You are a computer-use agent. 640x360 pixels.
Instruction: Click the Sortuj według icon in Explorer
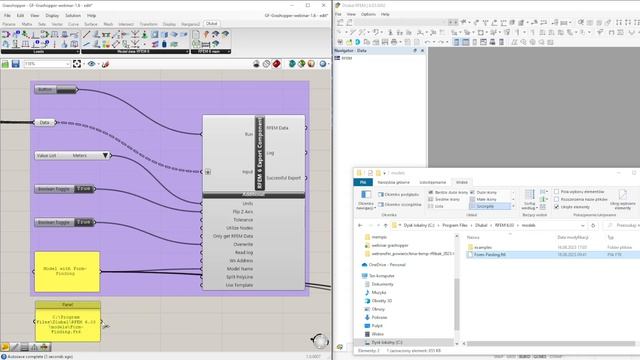[x=530, y=195]
